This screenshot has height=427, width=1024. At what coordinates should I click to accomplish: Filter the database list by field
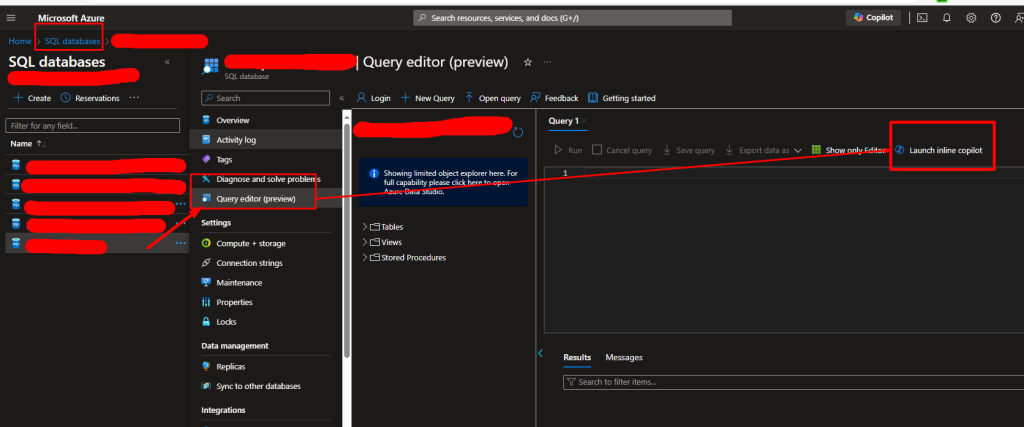[x=92, y=125]
